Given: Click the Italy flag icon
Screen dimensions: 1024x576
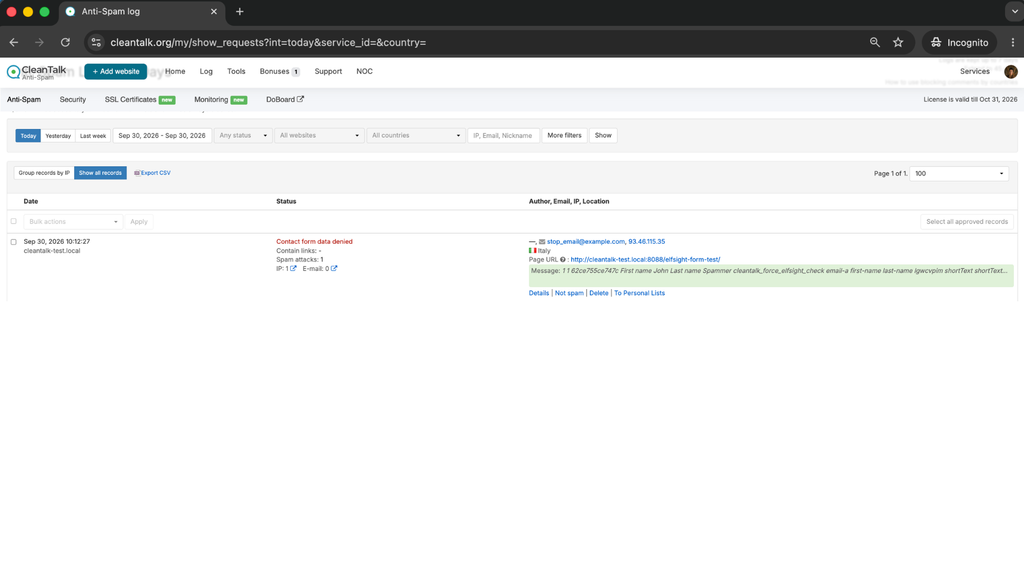Looking at the screenshot, I should click(x=532, y=251).
